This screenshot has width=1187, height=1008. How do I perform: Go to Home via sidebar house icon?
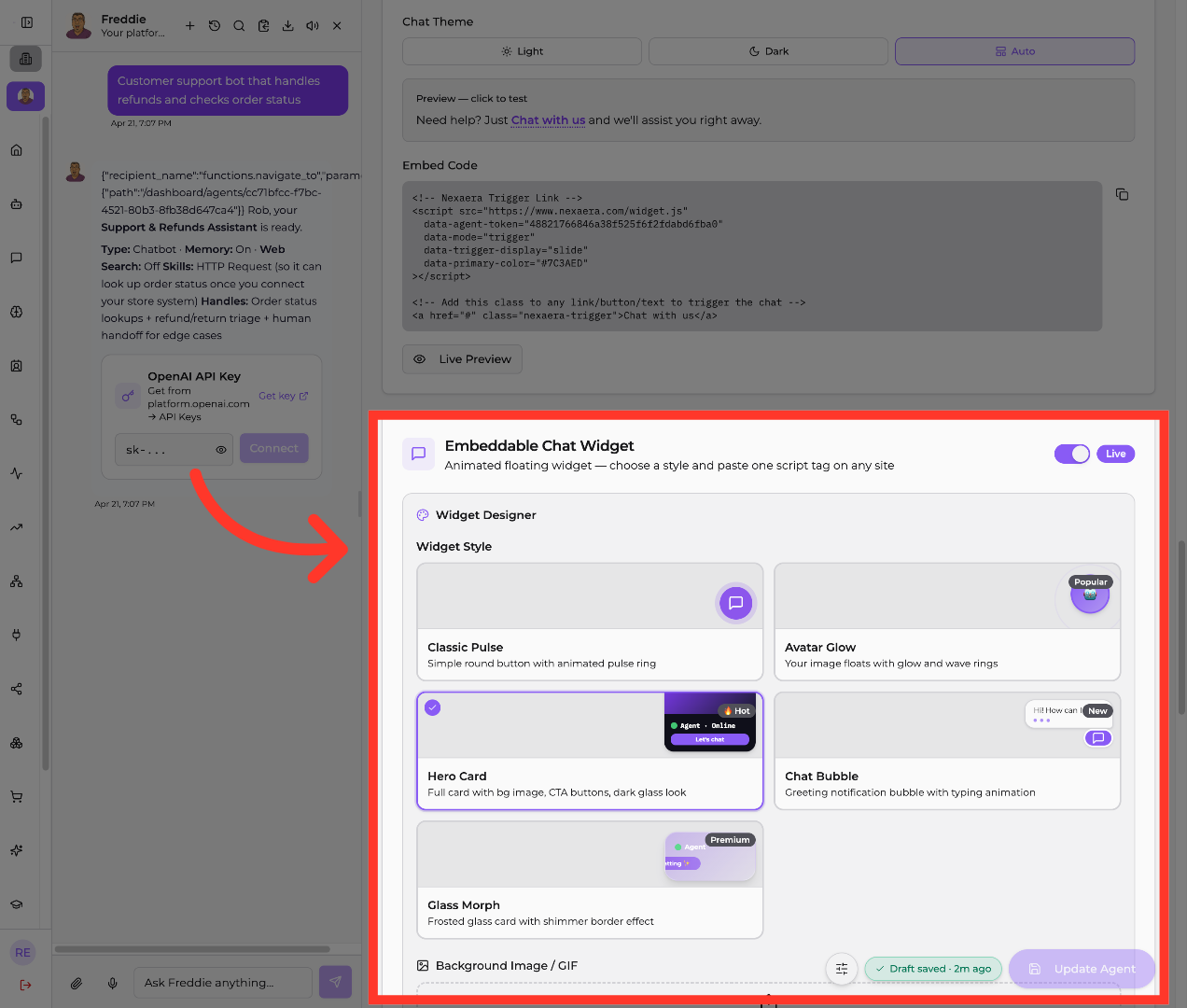click(17, 150)
